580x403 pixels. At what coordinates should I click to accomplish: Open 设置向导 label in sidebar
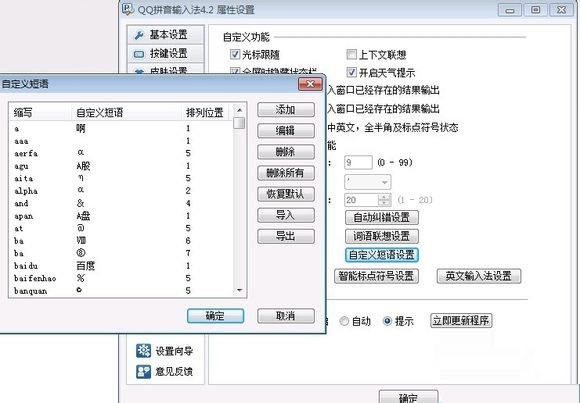174,351
